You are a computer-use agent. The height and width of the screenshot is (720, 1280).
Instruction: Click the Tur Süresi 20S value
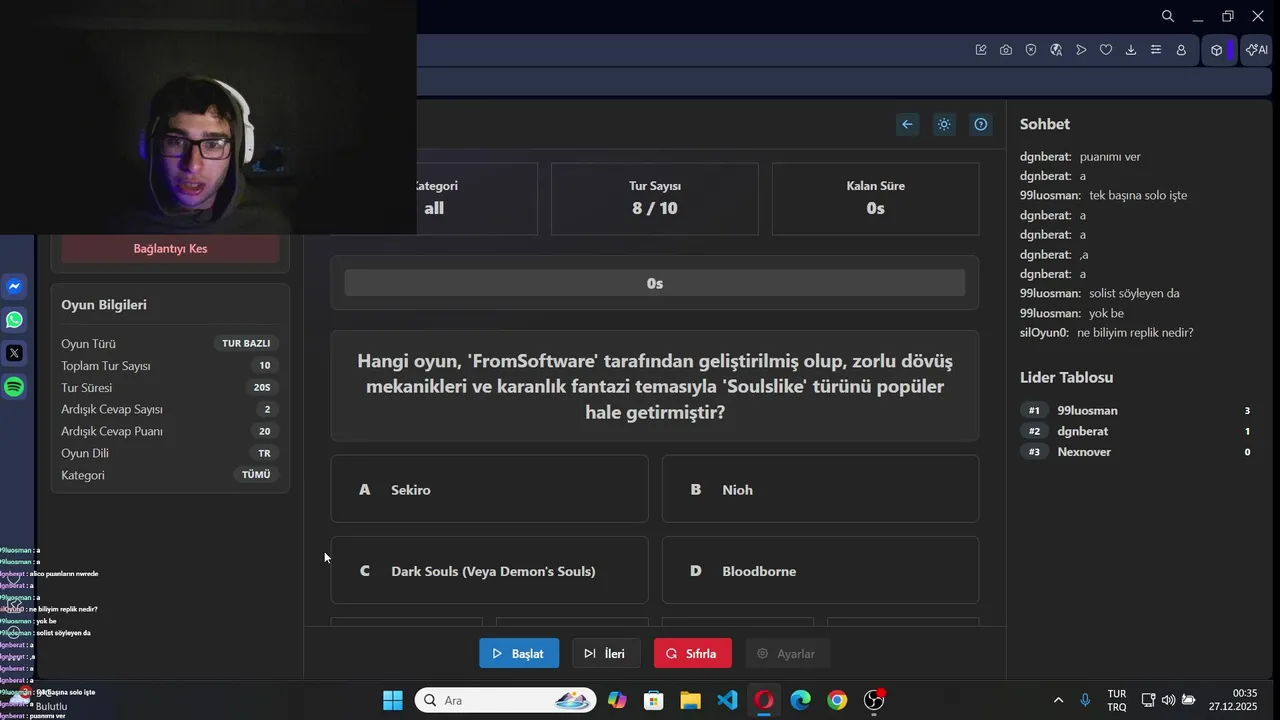pos(262,387)
